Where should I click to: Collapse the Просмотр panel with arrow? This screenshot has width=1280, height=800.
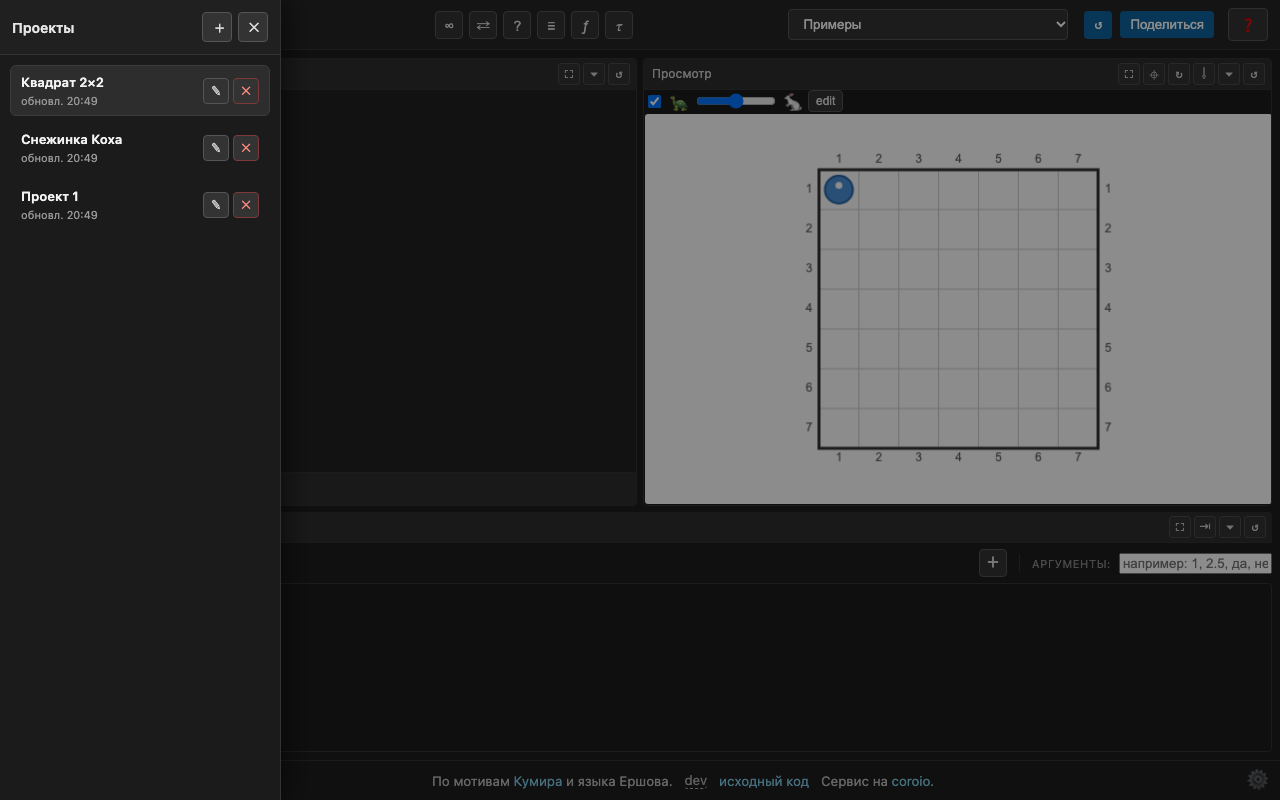pos(1229,74)
